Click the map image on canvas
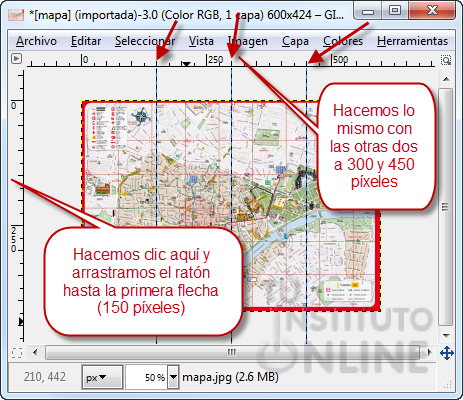This screenshot has height=400, width=463. (231, 206)
